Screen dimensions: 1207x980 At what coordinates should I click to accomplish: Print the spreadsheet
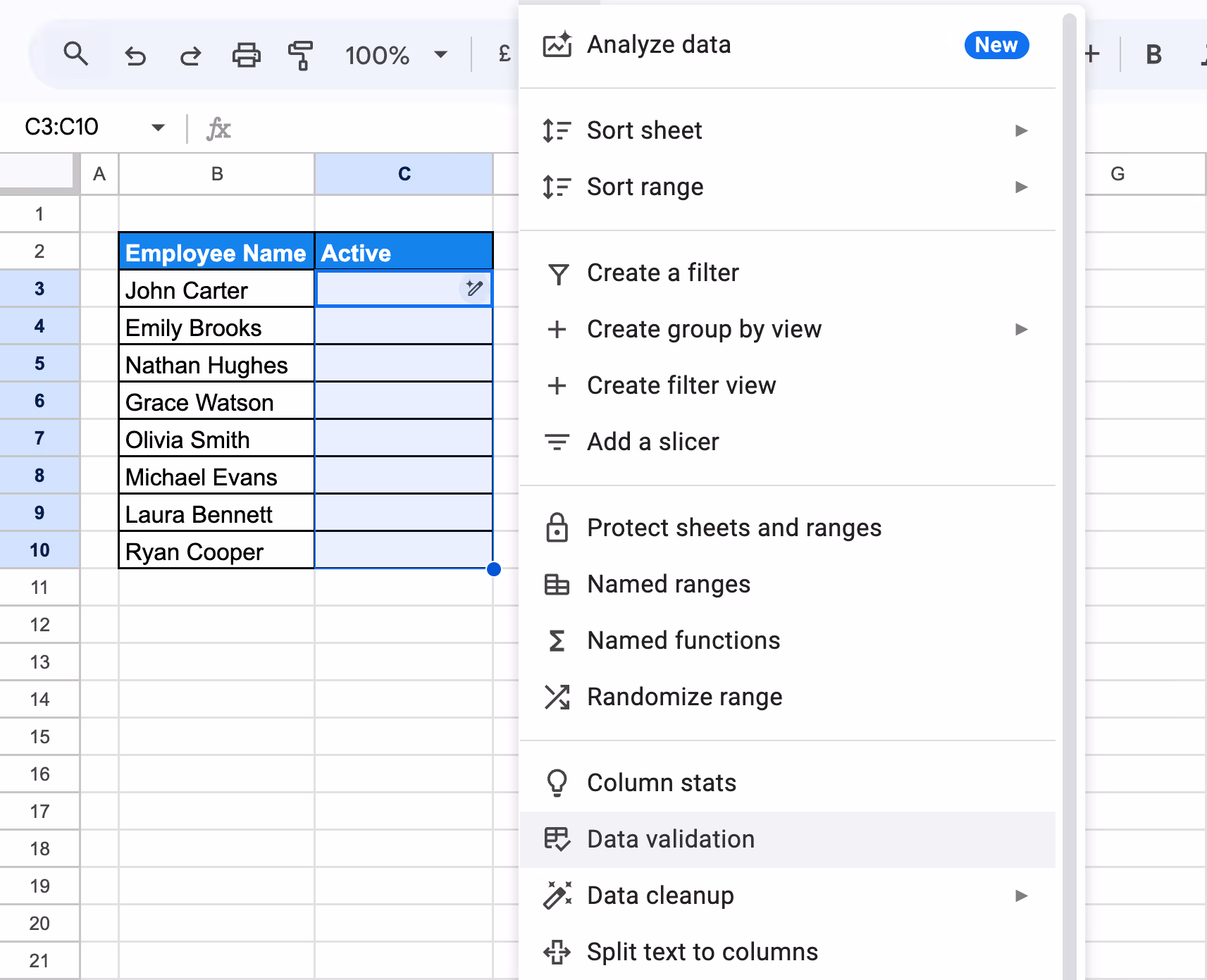[245, 54]
